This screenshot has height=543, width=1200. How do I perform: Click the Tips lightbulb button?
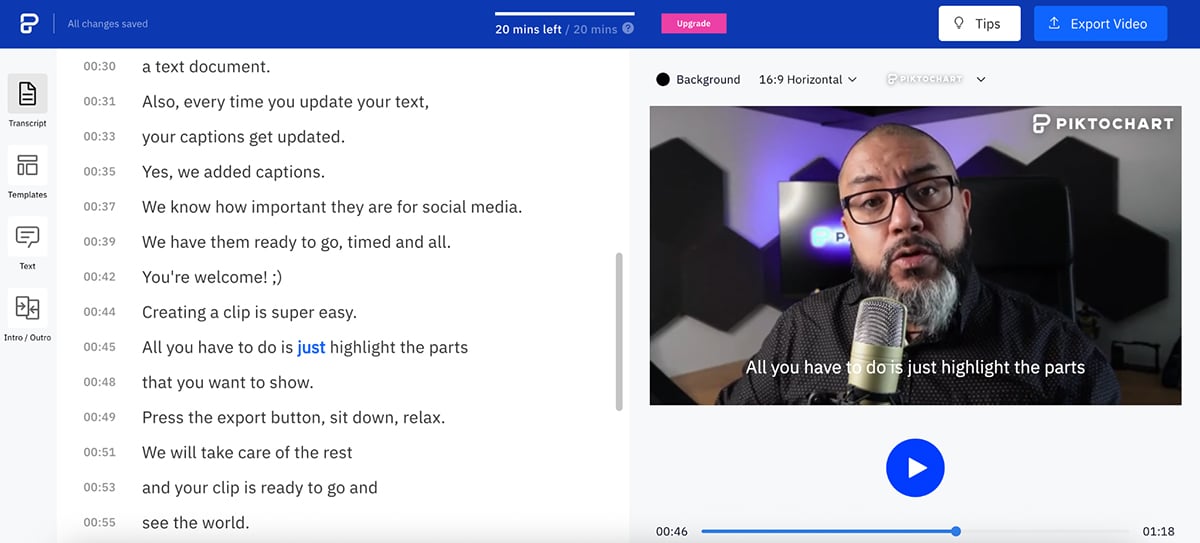point(978,24)
